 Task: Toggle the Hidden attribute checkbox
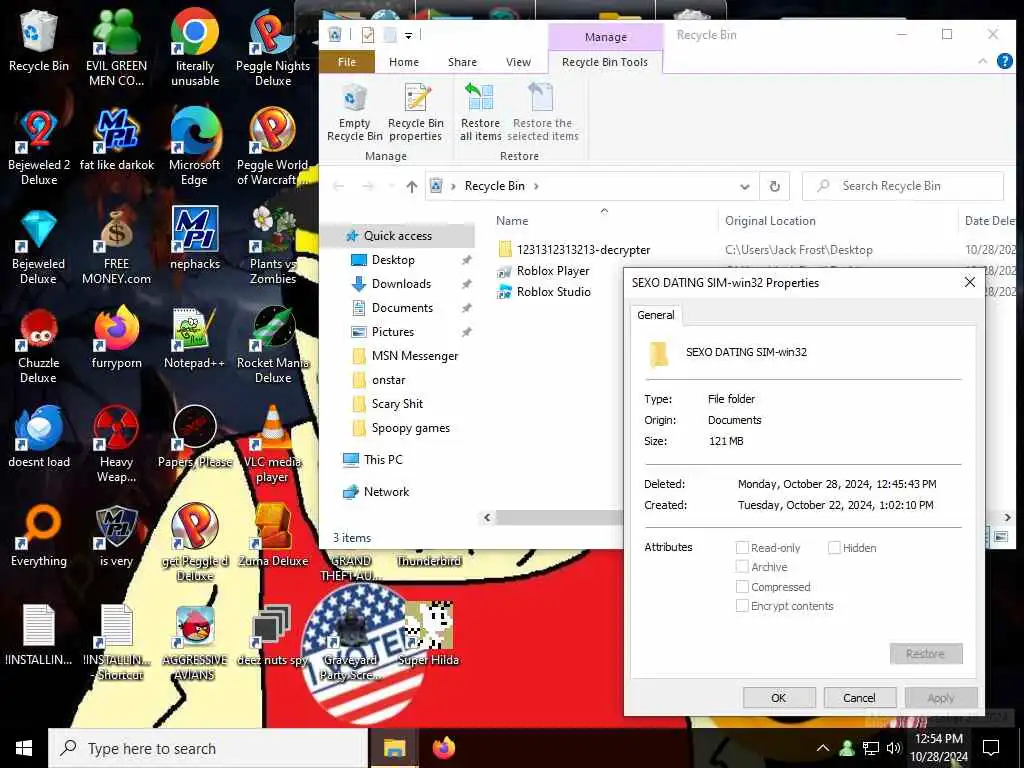pyautogui.click(x=834, y=547)
